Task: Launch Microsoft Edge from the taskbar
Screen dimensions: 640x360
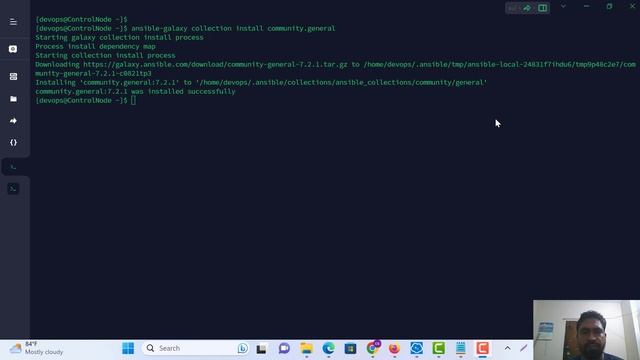Action: (x=328, y=348)
